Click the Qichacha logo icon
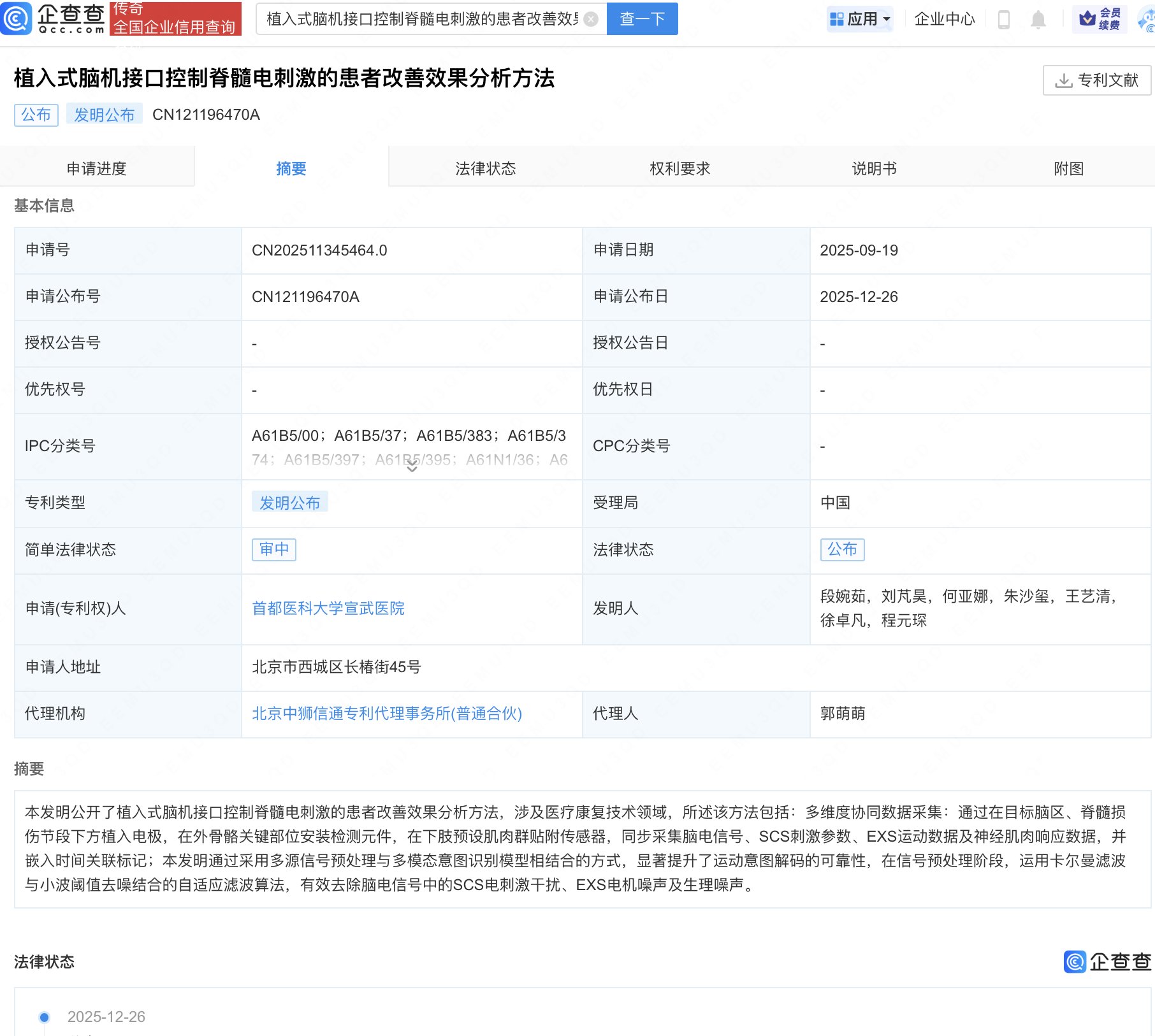The height and width of the screenshot is (1036, 1155). (16, 18)
